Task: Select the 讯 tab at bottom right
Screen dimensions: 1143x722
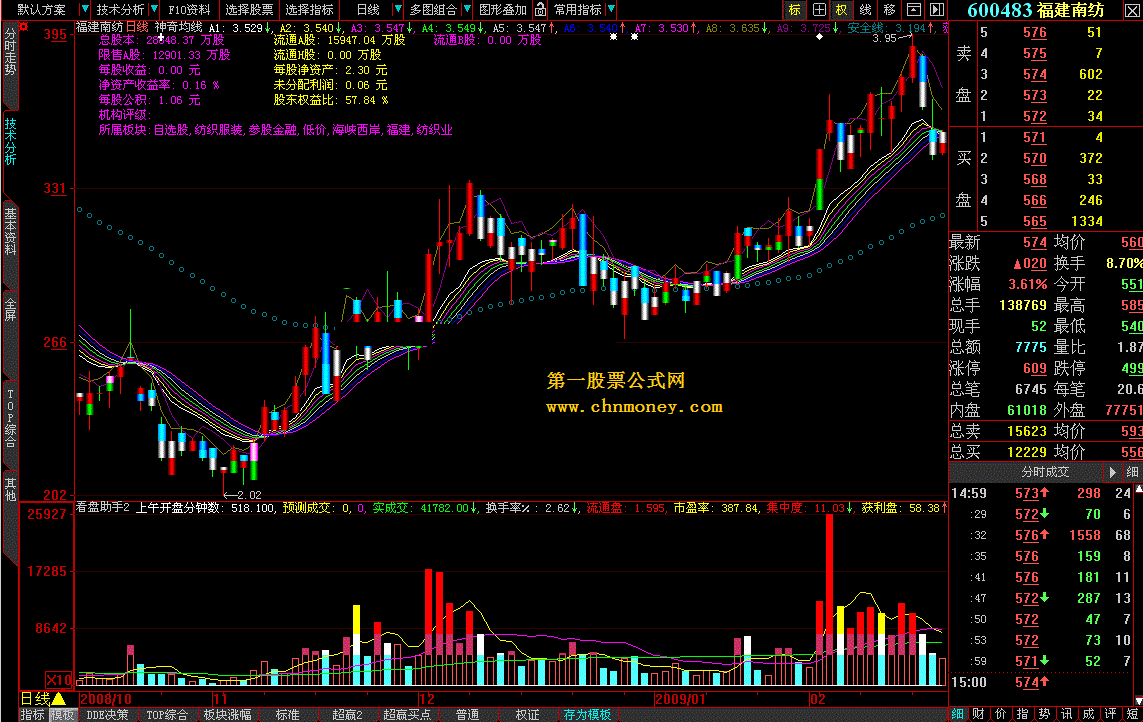Action: click(x=1066, y=715)
